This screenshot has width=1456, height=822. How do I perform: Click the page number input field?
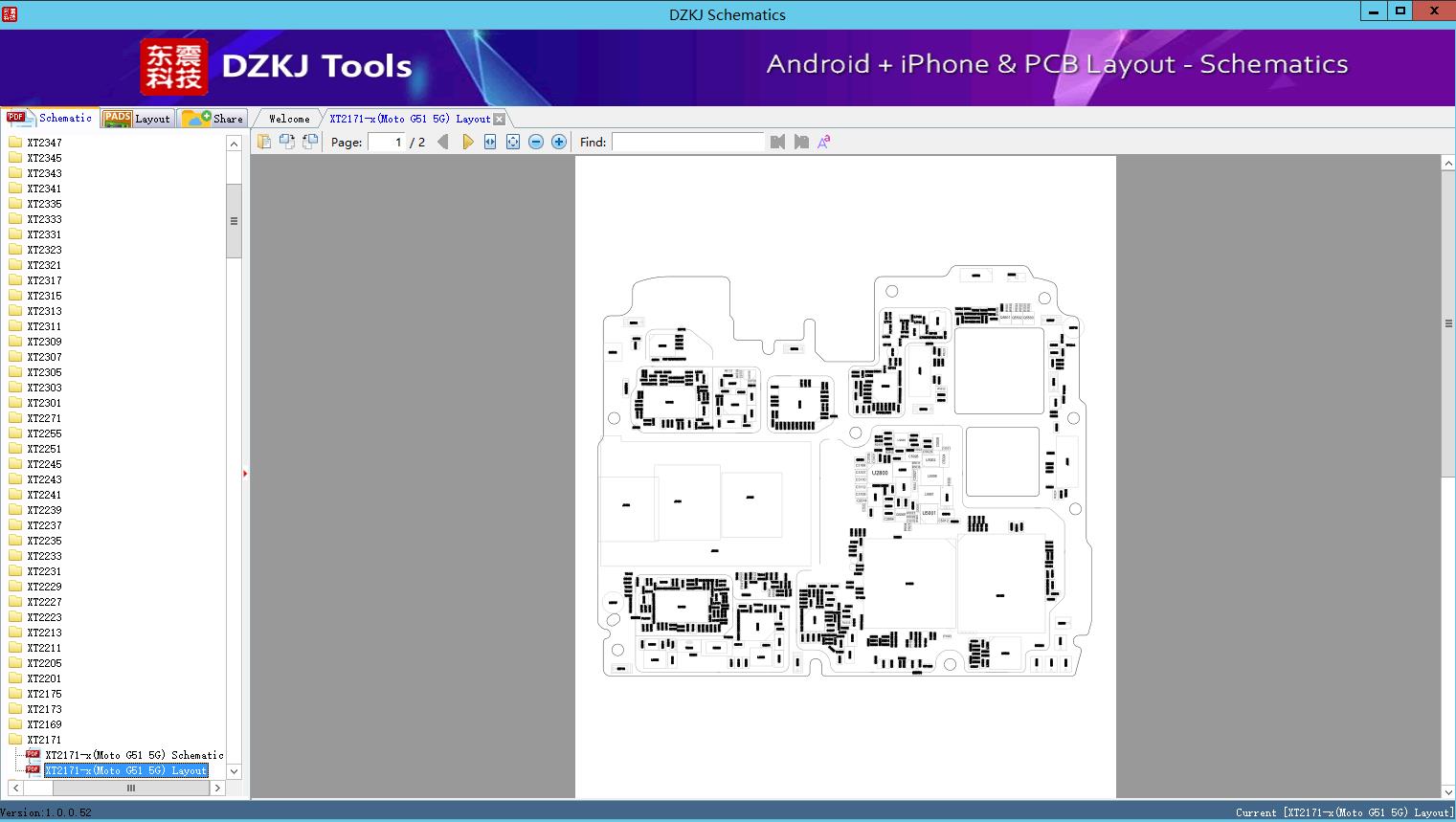[386, 142]
